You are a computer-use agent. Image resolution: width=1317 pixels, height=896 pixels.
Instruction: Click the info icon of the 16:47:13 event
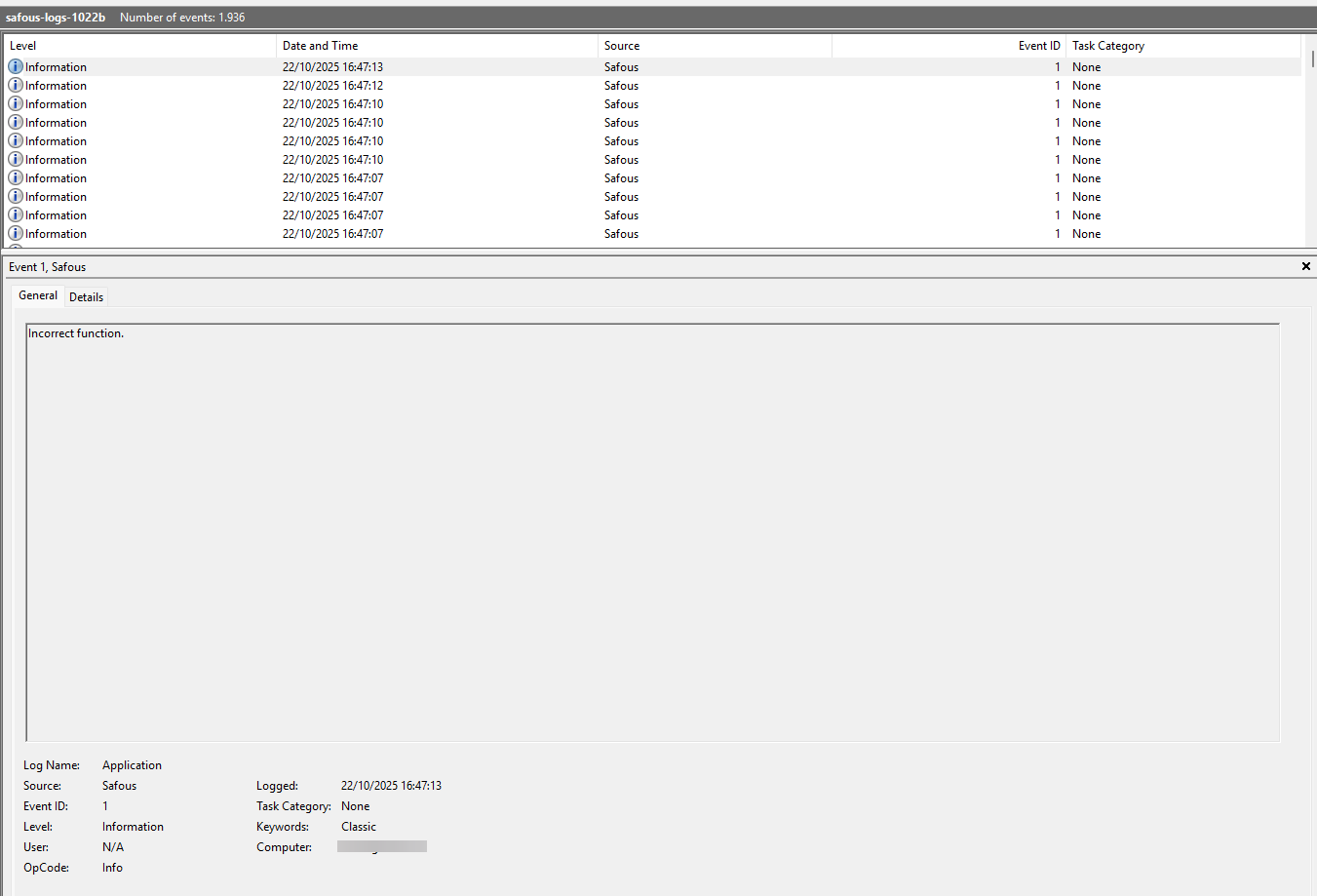click(x=16, y=66)
